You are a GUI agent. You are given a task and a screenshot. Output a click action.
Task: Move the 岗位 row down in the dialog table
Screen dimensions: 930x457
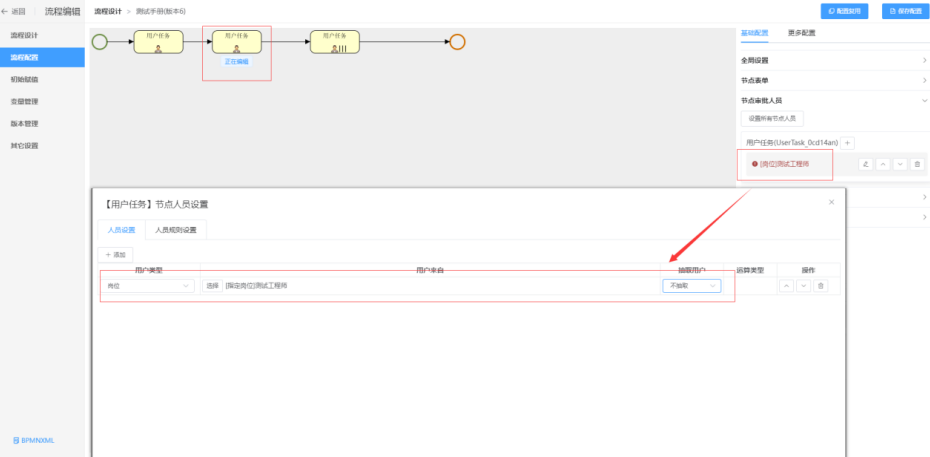(x=803, y=286)
